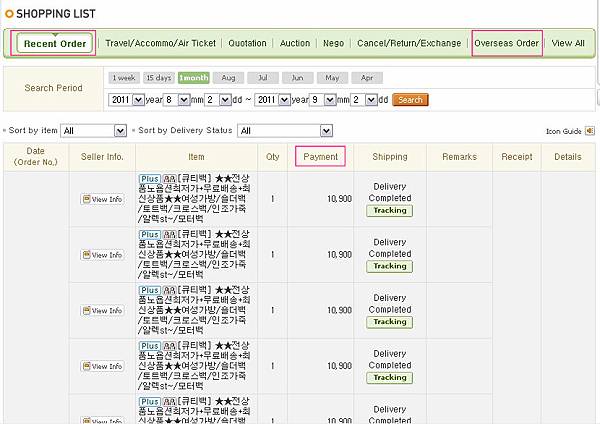Image resolution: width=600 pixels, height=424 pixels.
Task: Go to the View All tab
Action: click(x=567, y=43)
